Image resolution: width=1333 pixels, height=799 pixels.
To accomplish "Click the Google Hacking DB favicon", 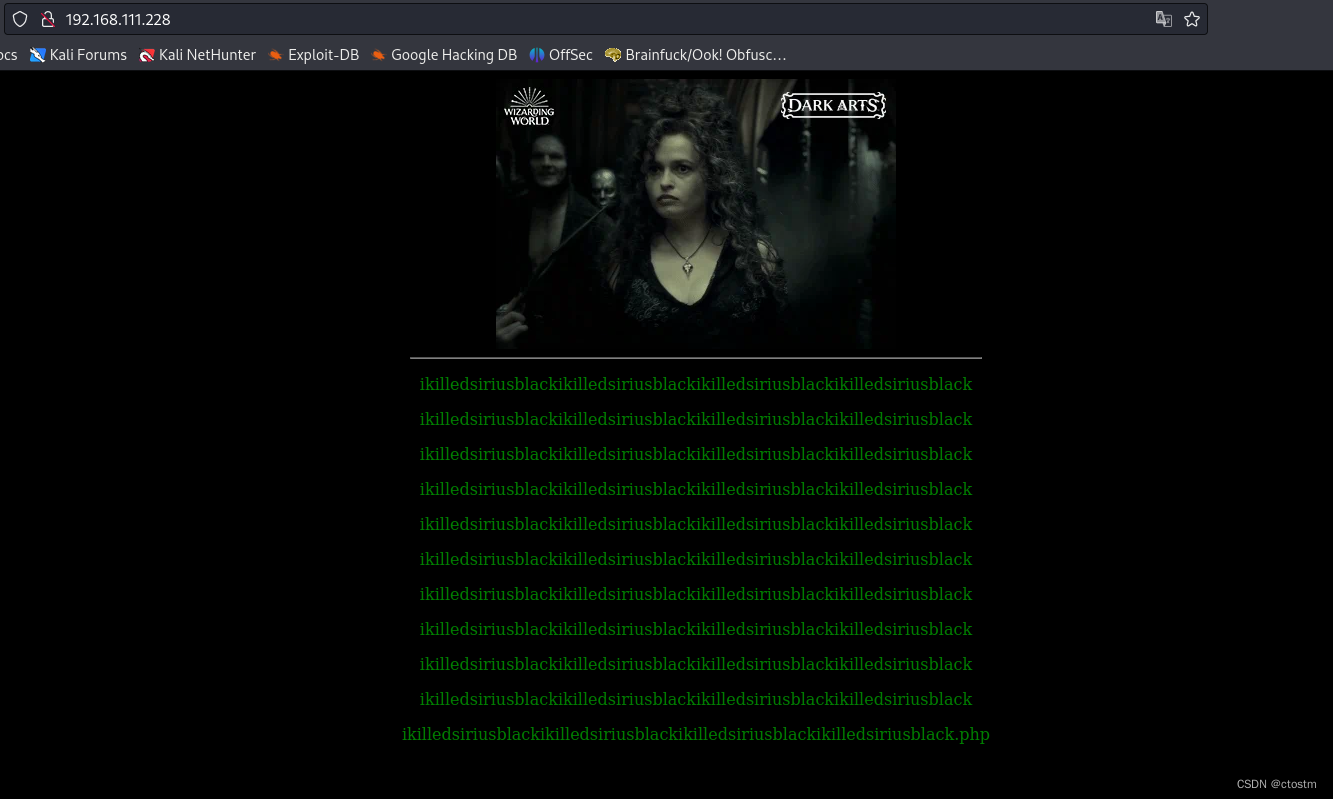I will coord(379,55).
